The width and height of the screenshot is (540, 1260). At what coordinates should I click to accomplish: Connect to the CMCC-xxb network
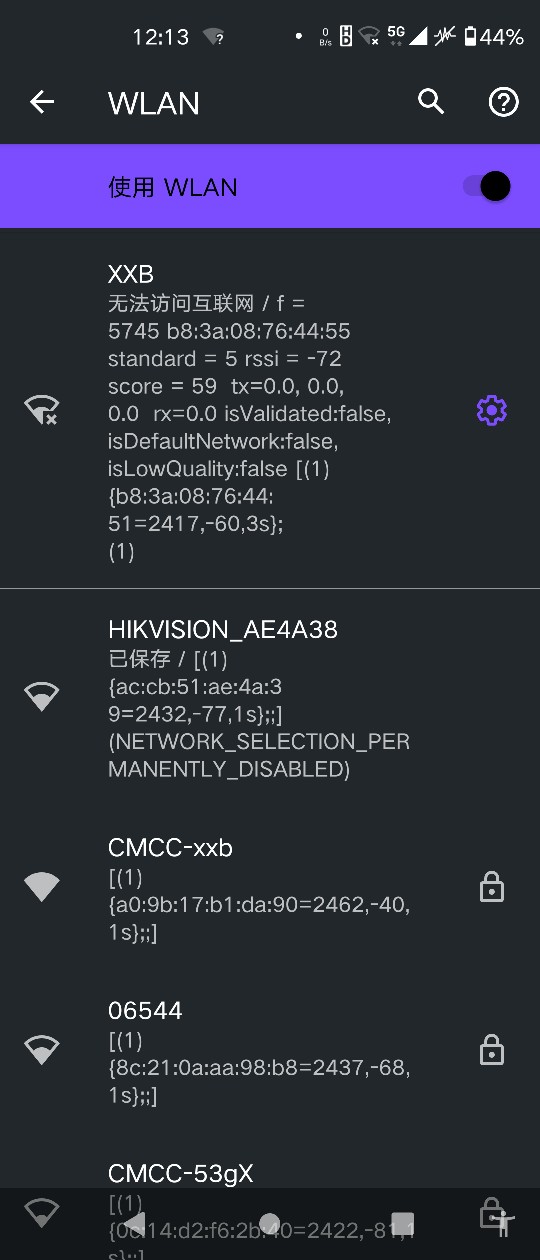pyautogui.click(x=270, y=888)
